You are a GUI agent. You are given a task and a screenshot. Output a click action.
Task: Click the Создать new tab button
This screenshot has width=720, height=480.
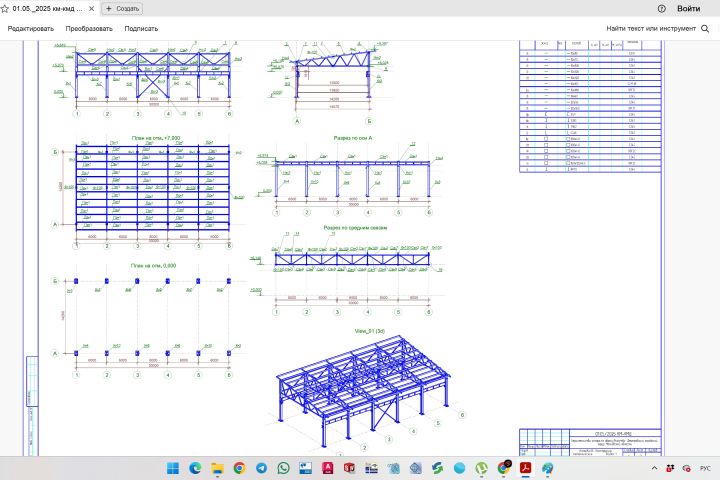click(x=122, y=9)
